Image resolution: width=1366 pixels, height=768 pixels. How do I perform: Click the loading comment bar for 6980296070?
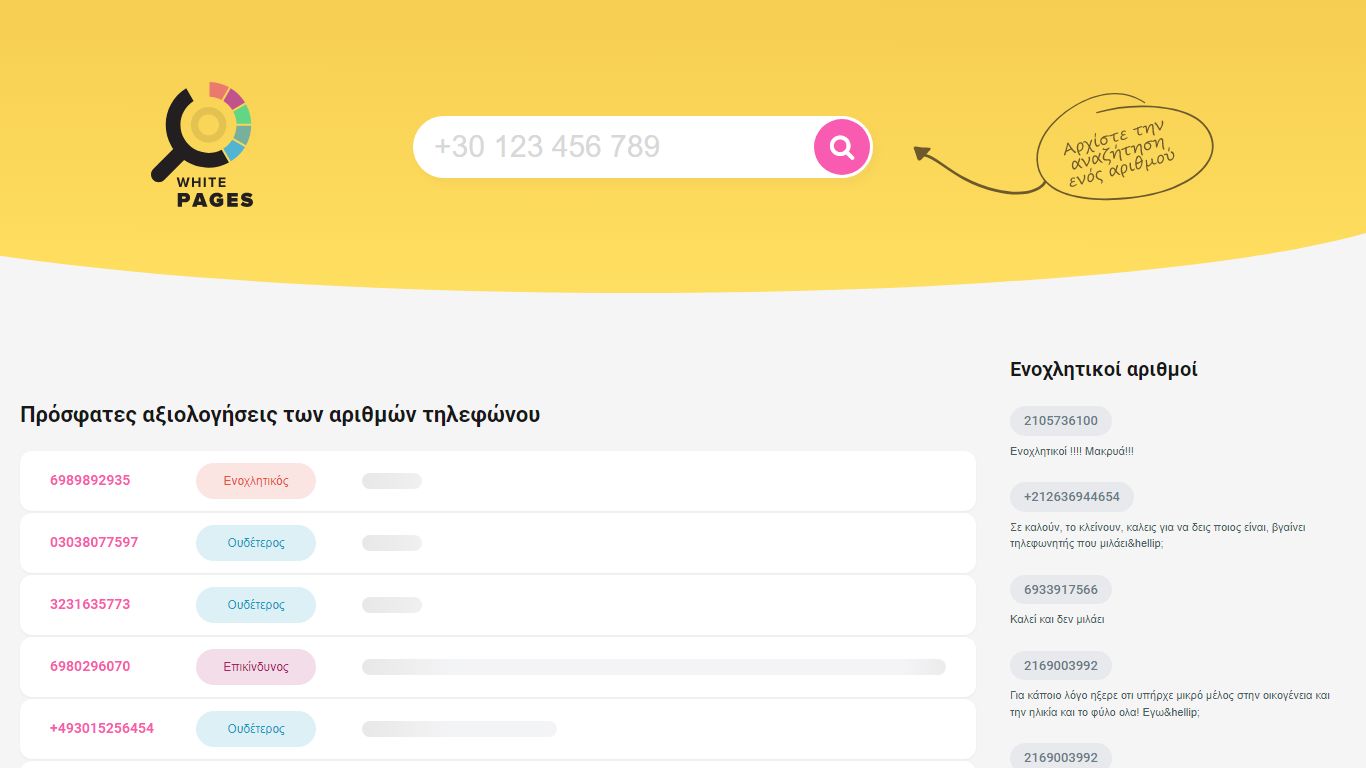point(654,667)
